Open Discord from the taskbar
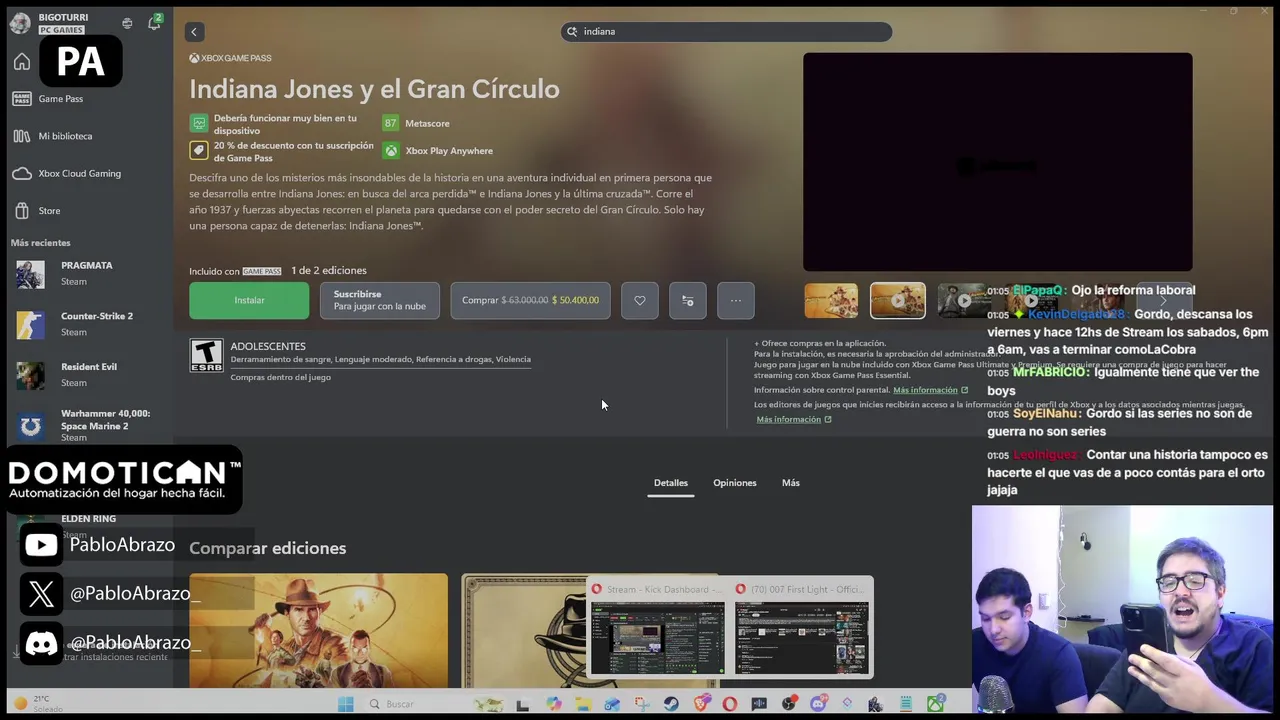 [x=818, y=704]
